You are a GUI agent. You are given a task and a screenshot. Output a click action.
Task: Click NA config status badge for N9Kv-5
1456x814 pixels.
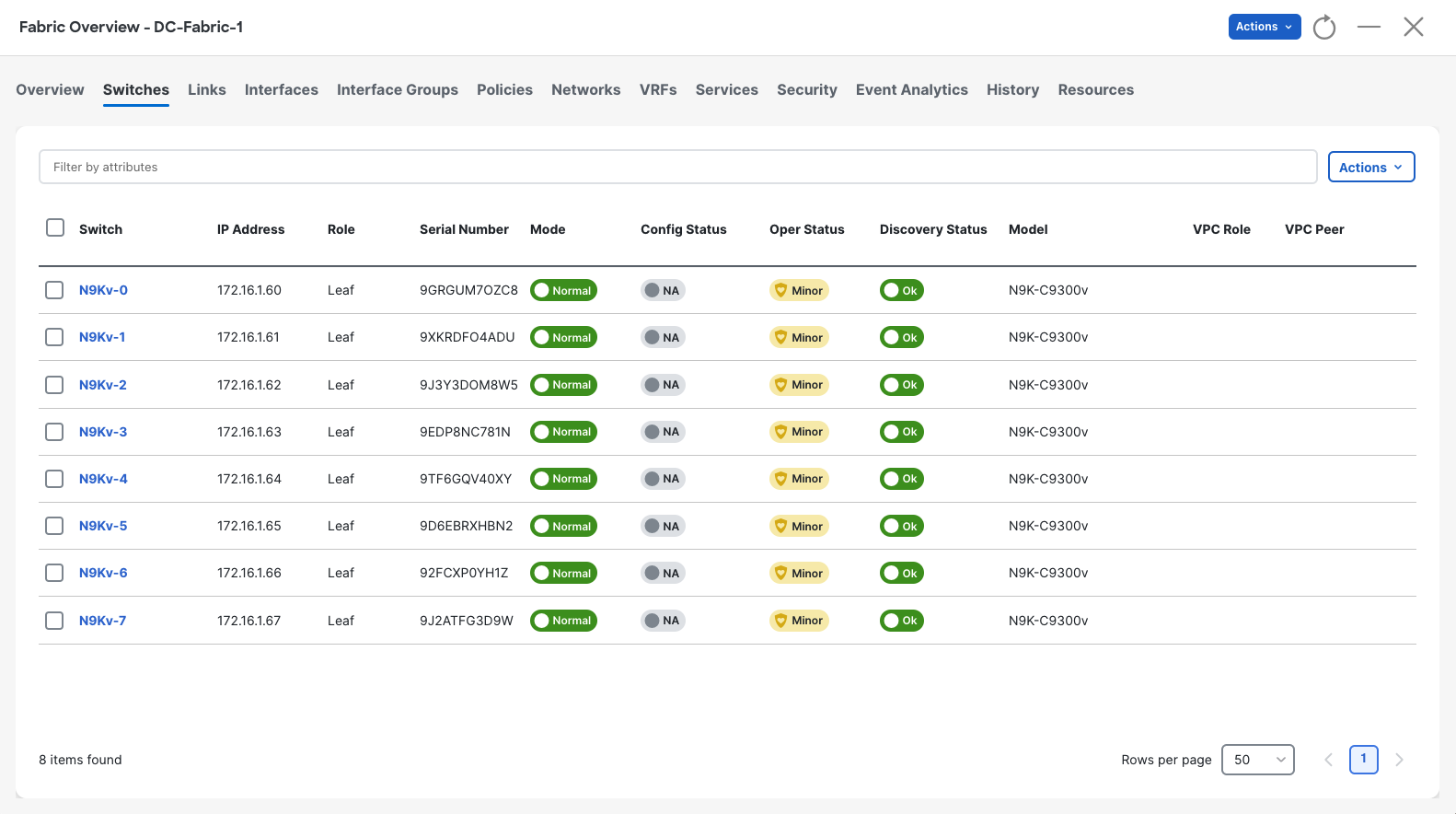coord(663,526)
